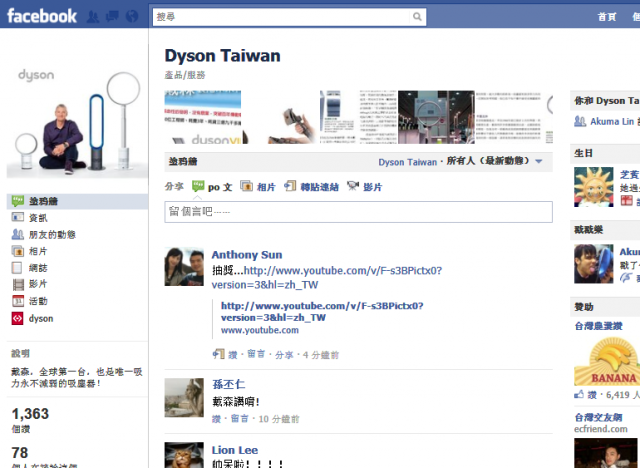Open the sun face birthday thumbnail
Image resolution: width=640 pixels, height=468 pixels.
click(593, 187)
